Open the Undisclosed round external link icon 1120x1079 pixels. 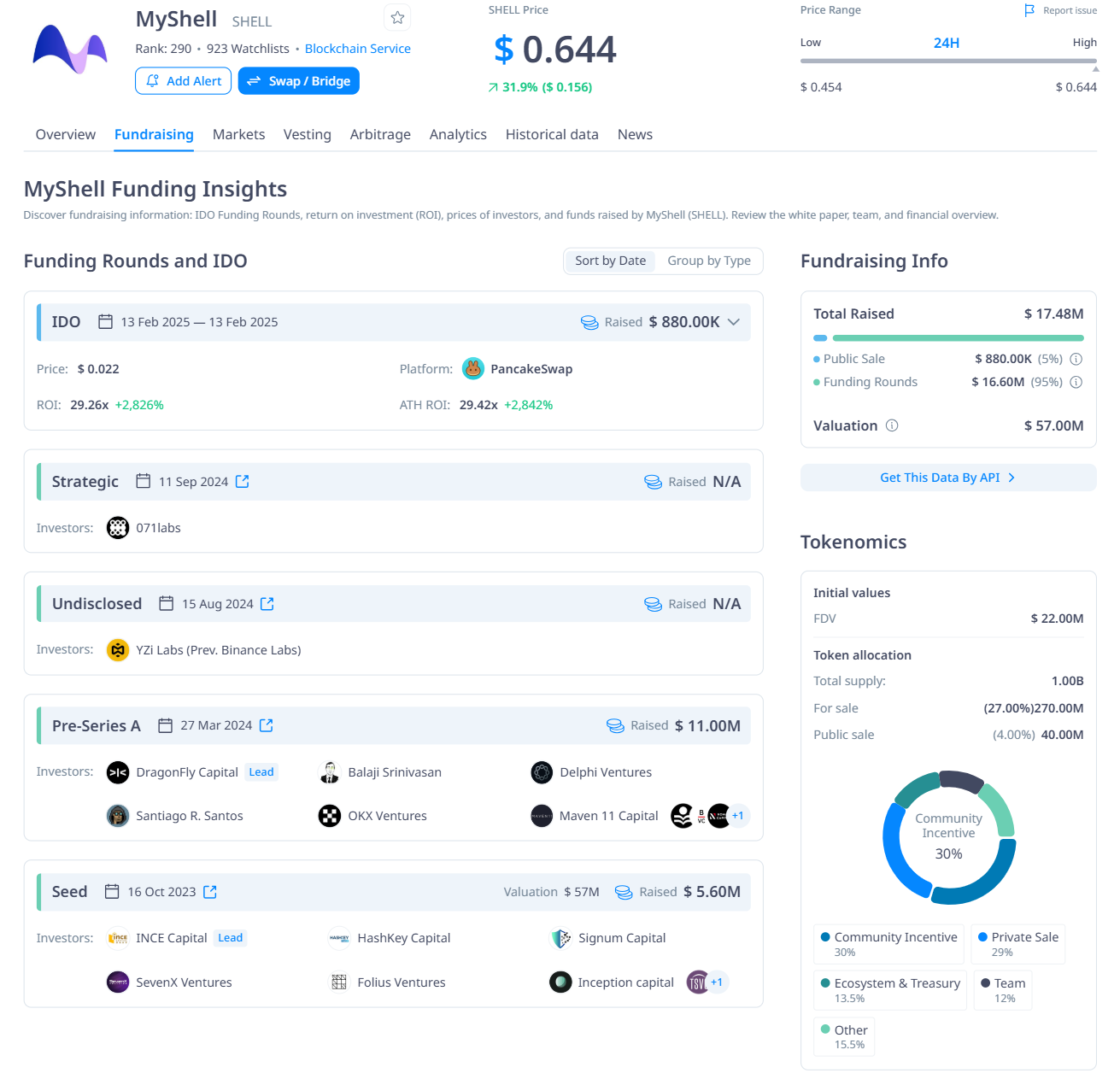tap(267, 604)
